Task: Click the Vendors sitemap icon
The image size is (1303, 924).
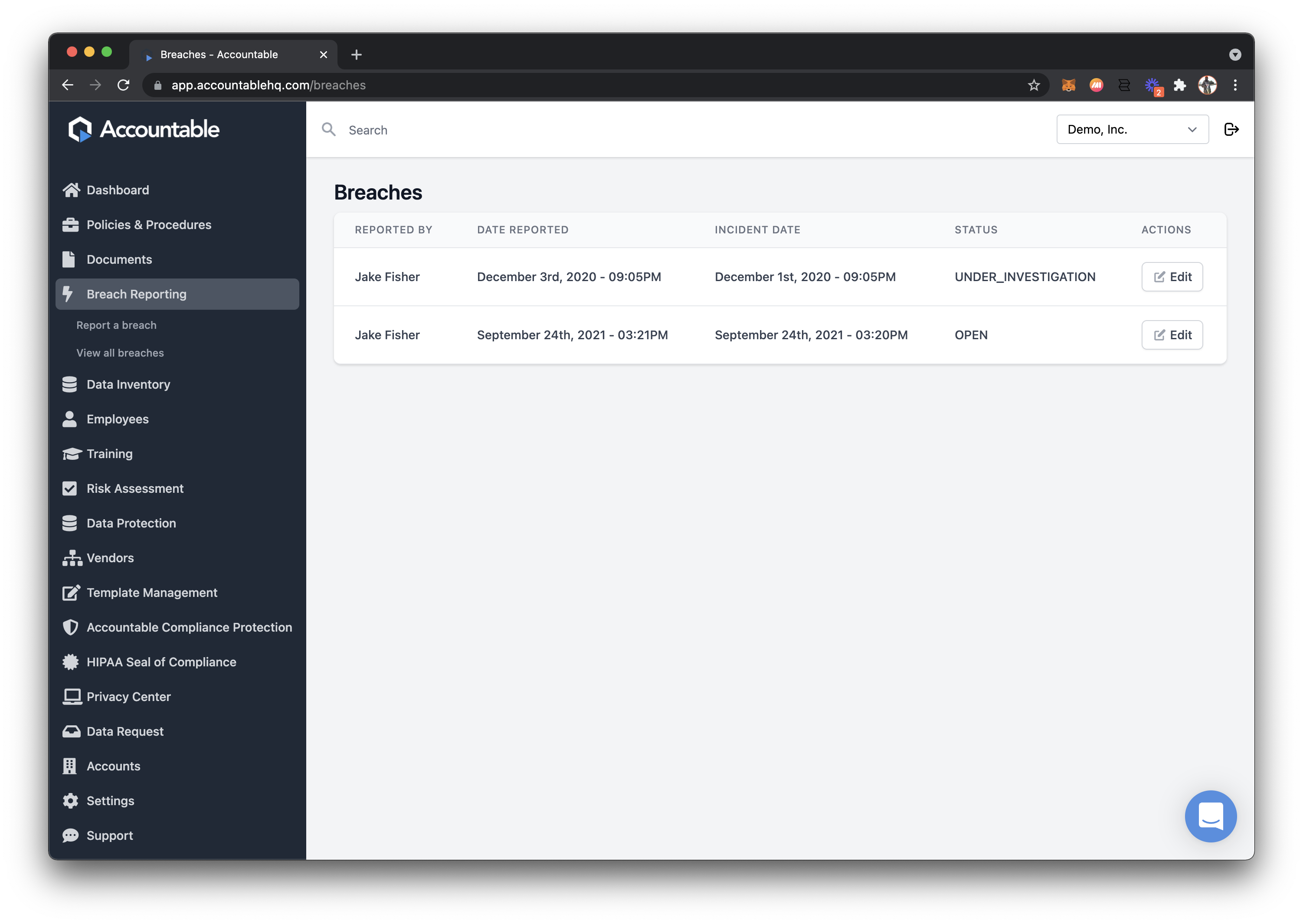Action: pos(72,557)
